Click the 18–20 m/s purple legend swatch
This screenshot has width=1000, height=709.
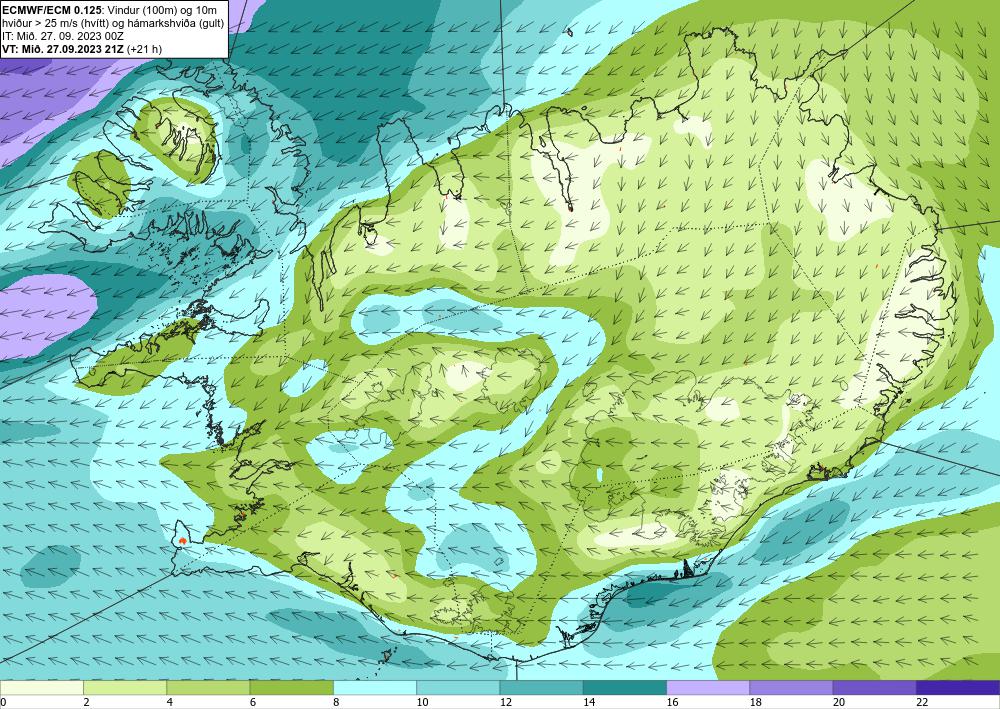pyautogui.click(x=791, y=687)
